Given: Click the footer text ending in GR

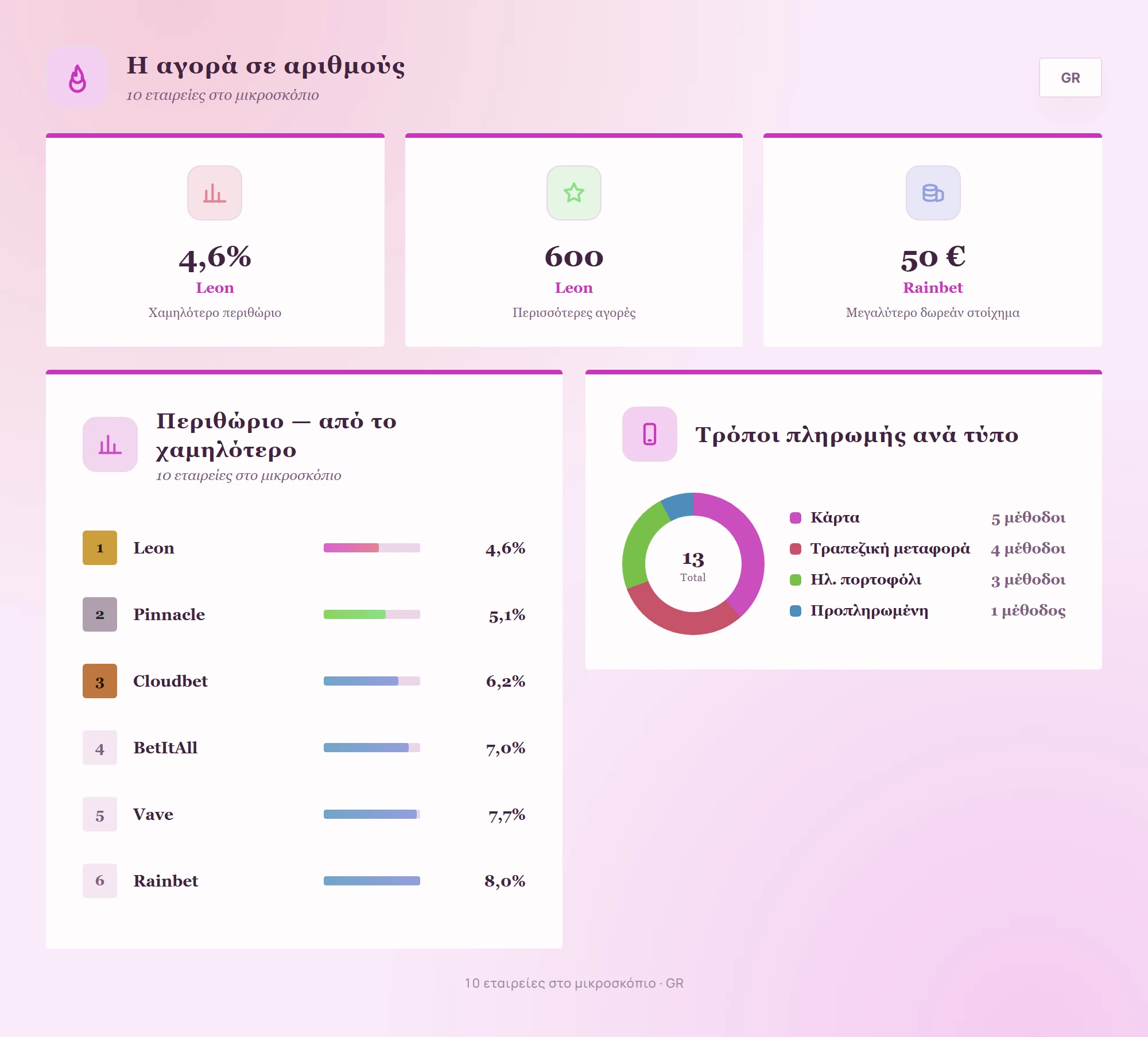Looking at the screenshot, I should (574, 984).
